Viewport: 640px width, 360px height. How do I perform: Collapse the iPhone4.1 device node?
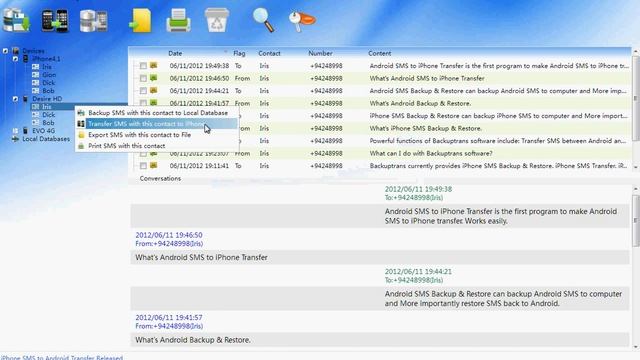click(x=15, y=59)
